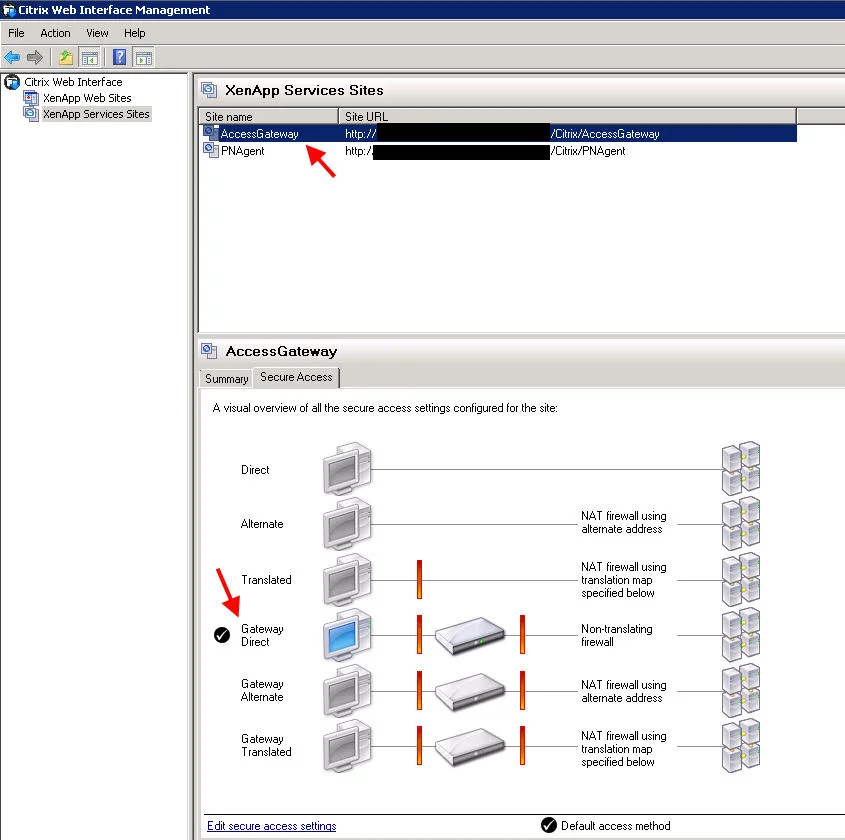
Task: Click the PNAgent site row icon
Action: [x=211, y=150]
